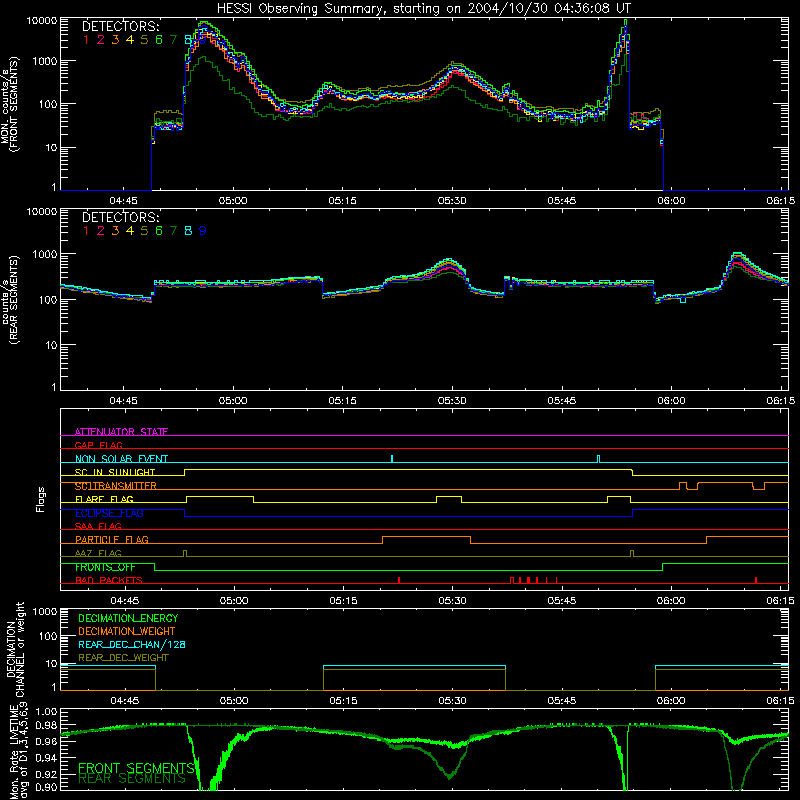
Task: Select detector 4 label in rear segments legend
Action: coord(130,231)
